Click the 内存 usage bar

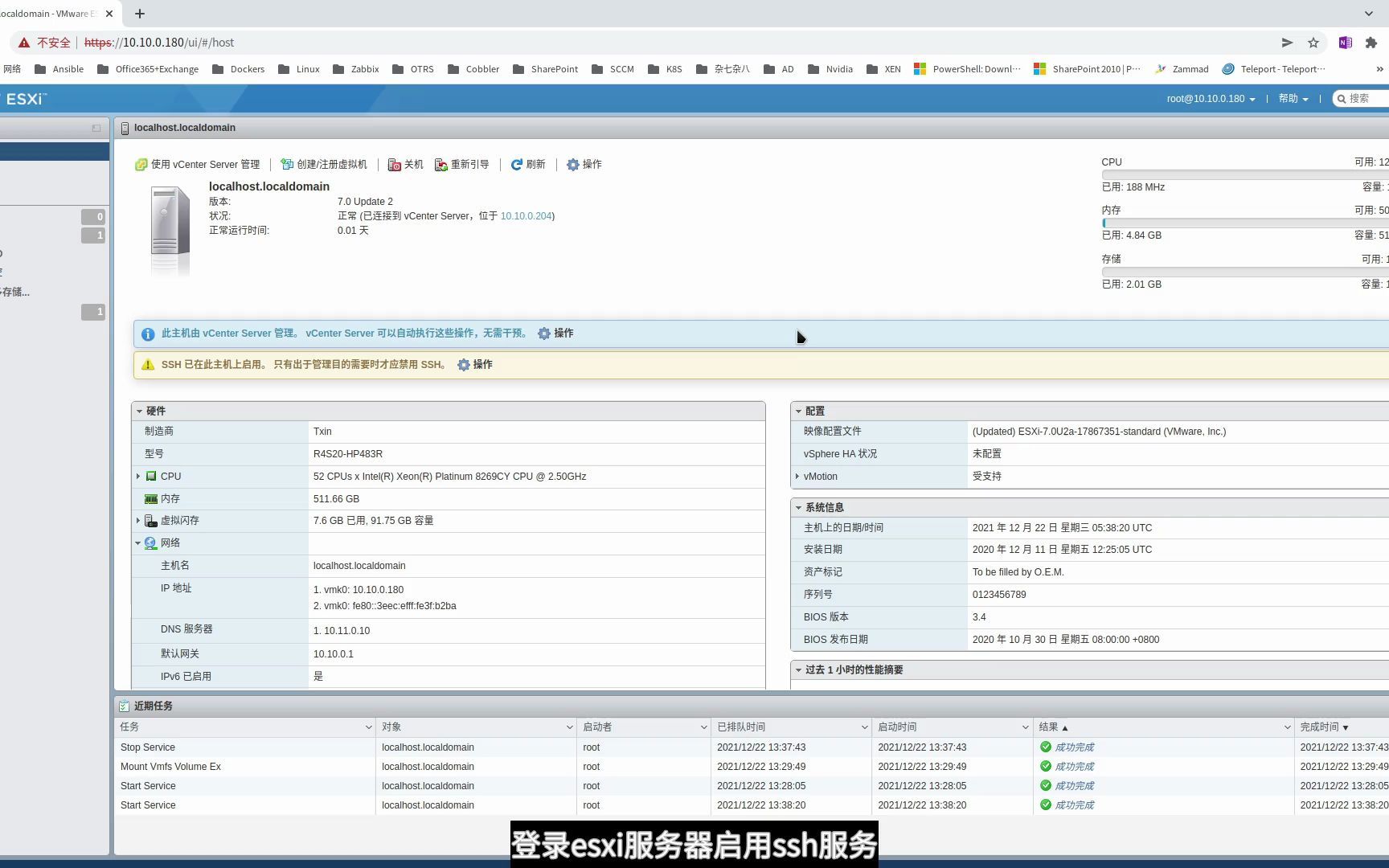[1245, 223]
